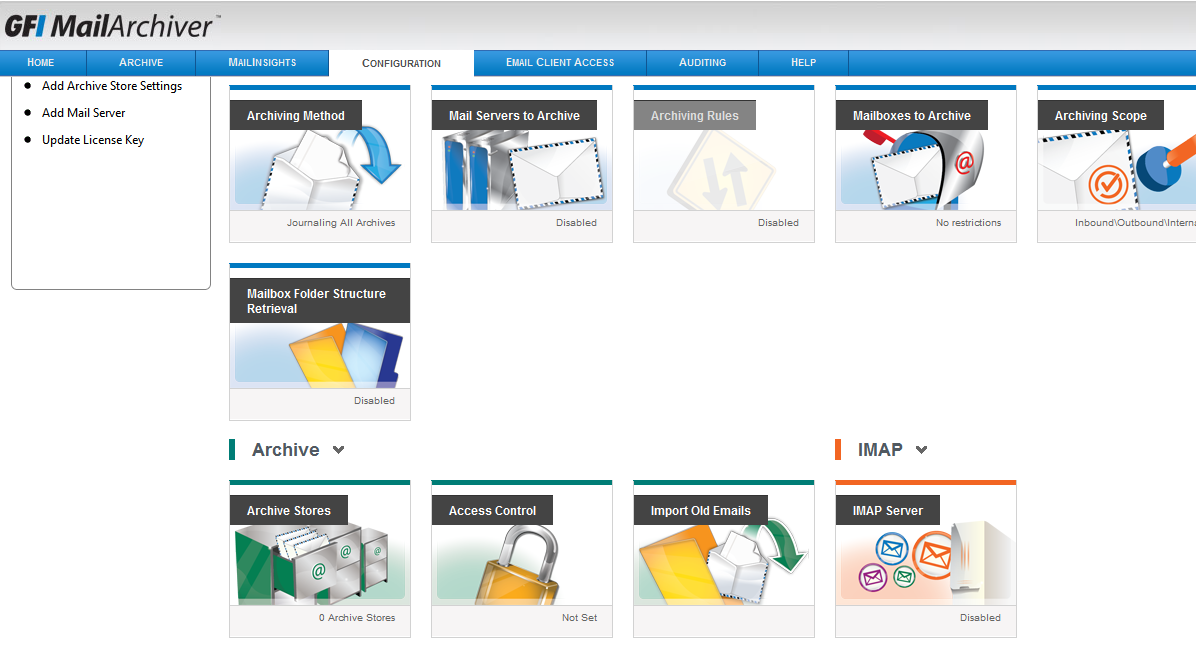
Task: Click the Disabled status under Mailbox Folder Structure Retrieval
Action: 375,400
